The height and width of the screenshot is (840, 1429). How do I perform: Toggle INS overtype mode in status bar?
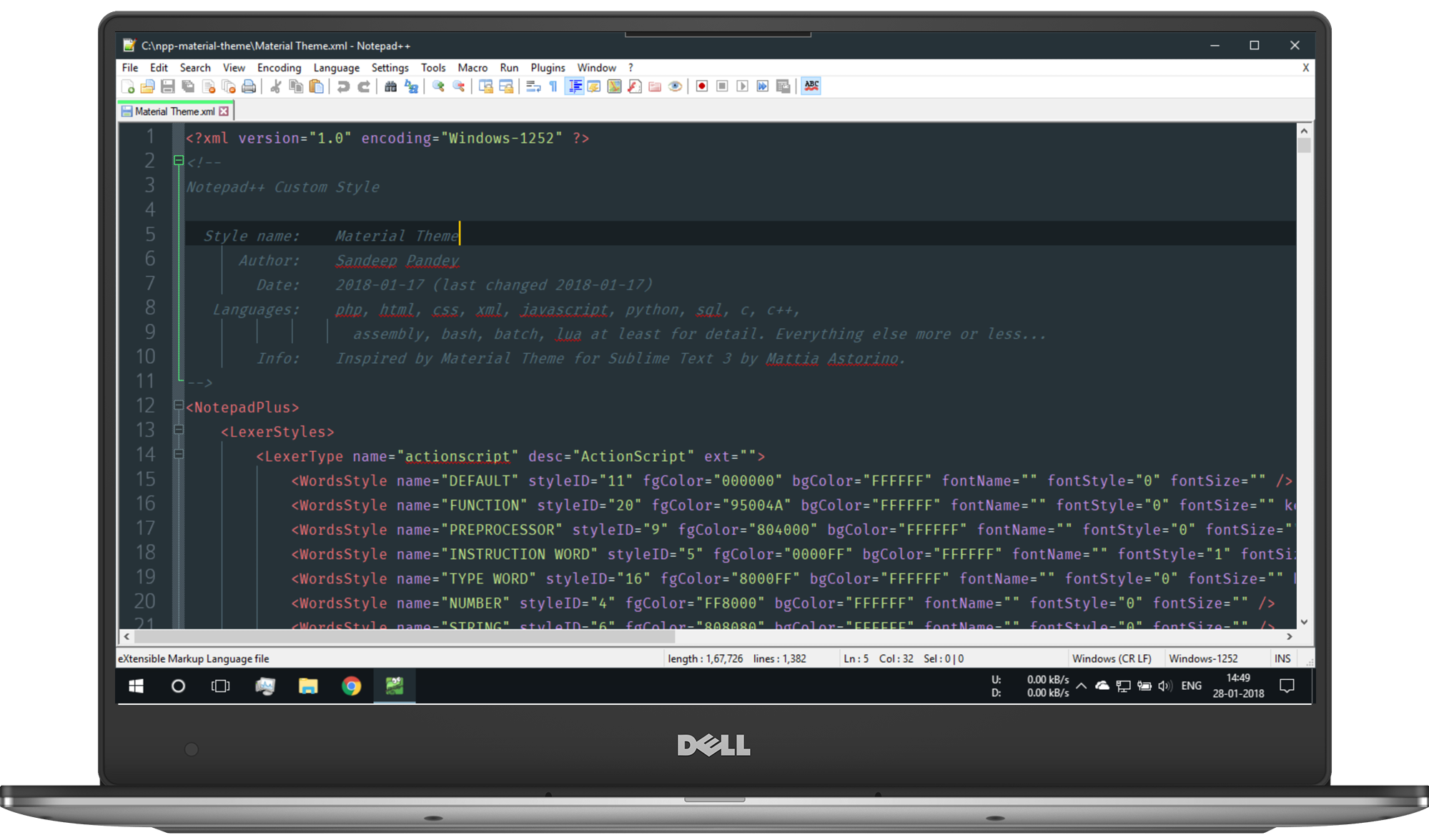tap(1282, 658)
